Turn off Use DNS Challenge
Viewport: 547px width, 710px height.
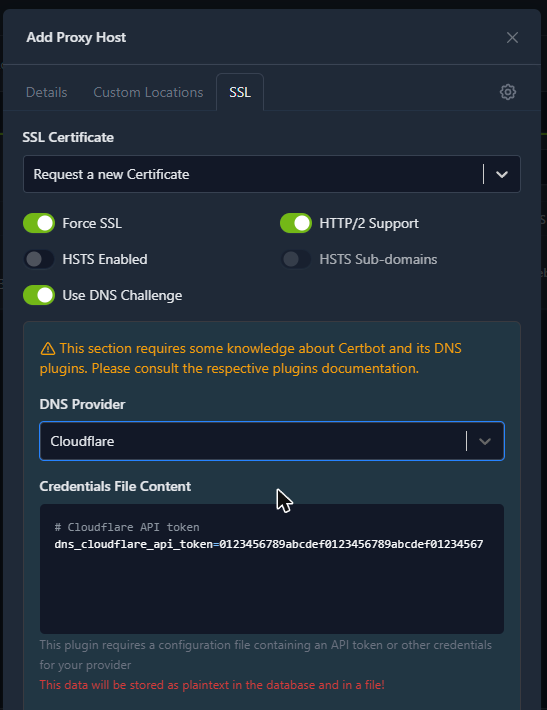[x=39, y=295]
